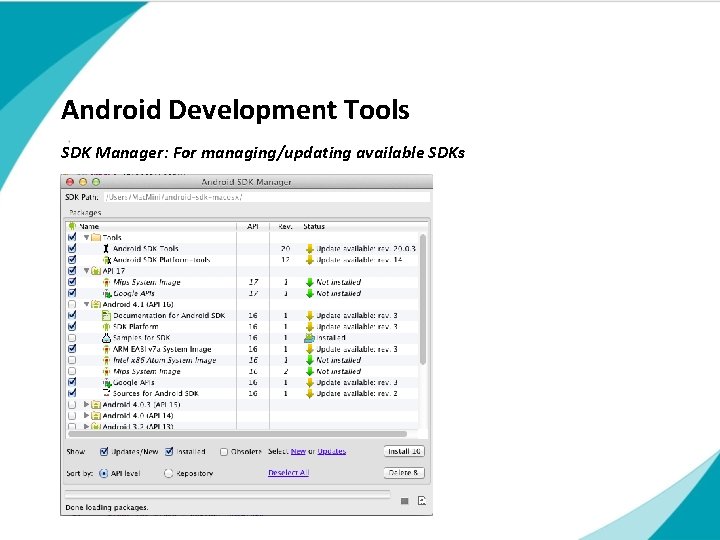Click the API column header
This screenshot has width=720, height=540.
coord(253,226)
